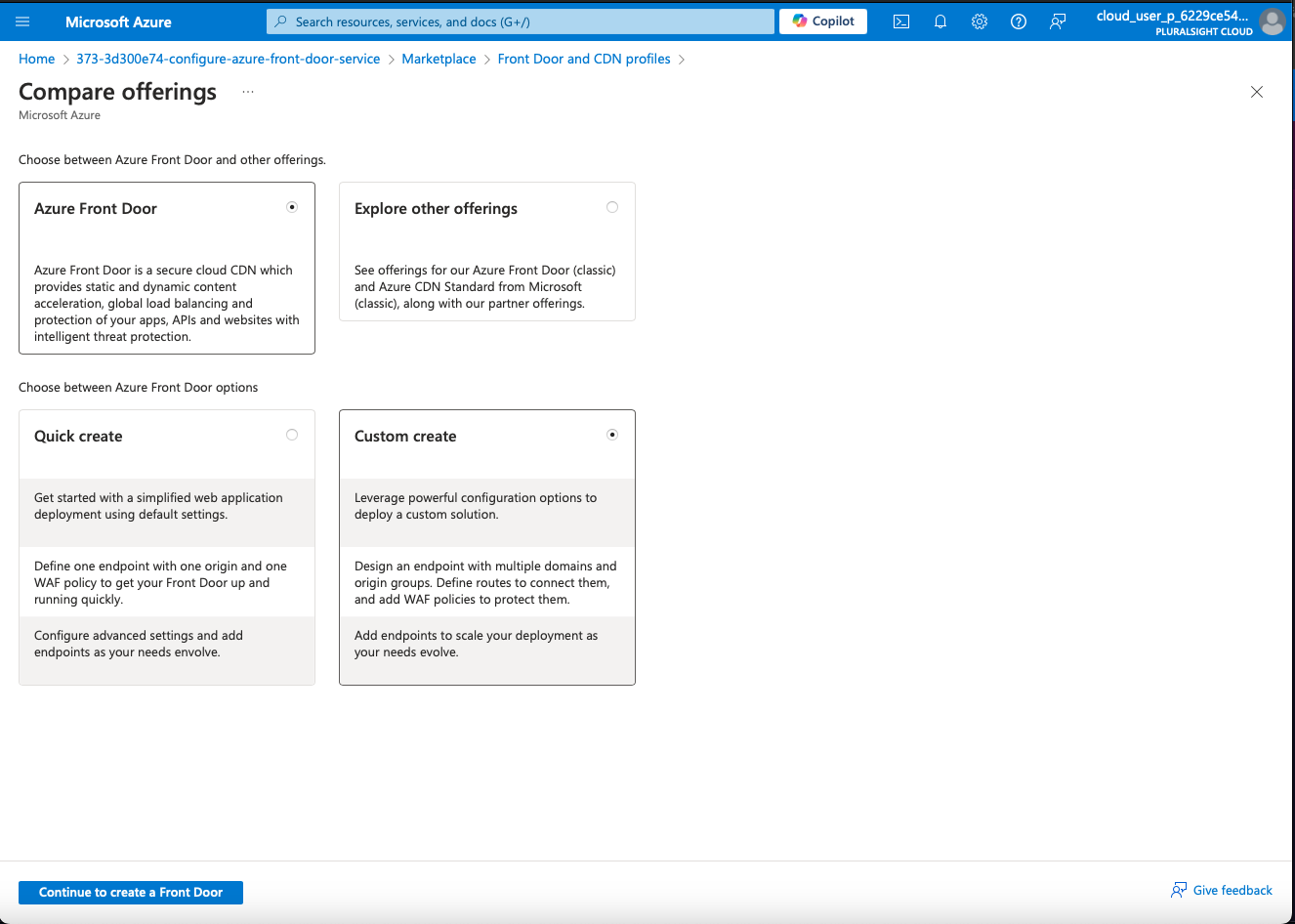Close the Compare offerings pane

tap(1257, 92)
